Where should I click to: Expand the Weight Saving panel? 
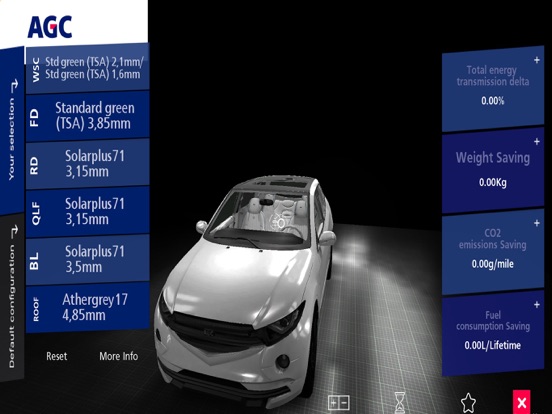click(x=537, y=142)
